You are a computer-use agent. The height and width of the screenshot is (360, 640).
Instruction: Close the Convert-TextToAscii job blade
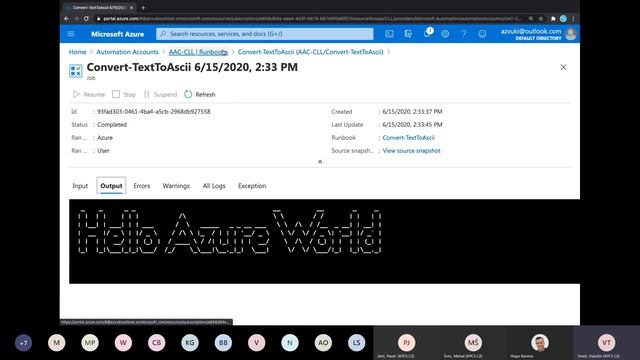click(563, 67)
